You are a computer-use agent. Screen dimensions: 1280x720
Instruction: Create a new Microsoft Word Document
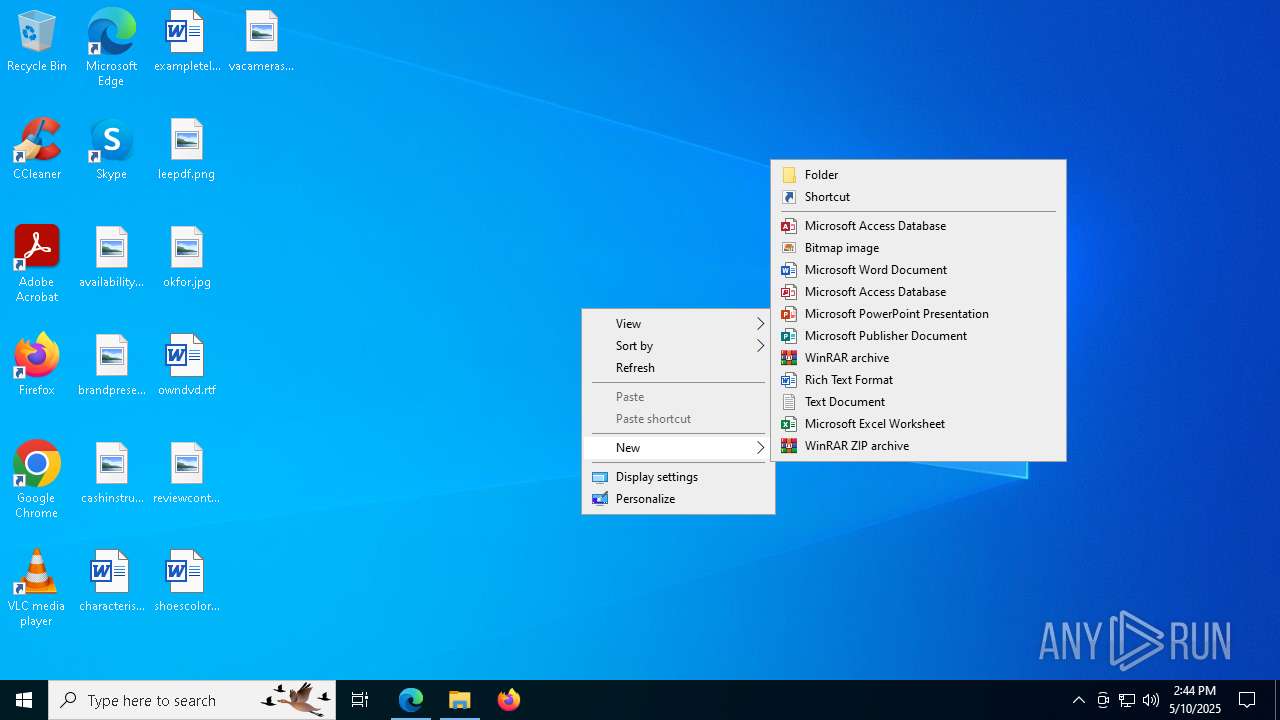(x=918, y=269)
